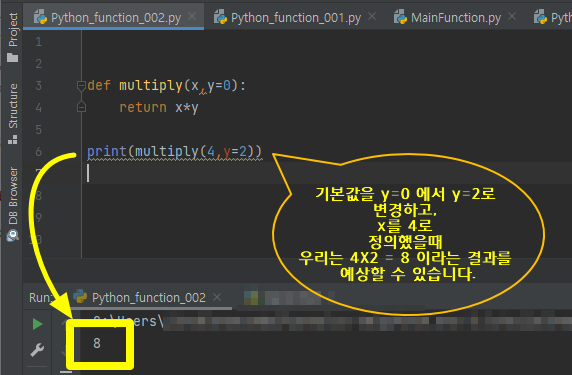The width and height of the screenshot is (572, 375).
Task: Close the Python_function_002 run tab
Action: (217, 297)
